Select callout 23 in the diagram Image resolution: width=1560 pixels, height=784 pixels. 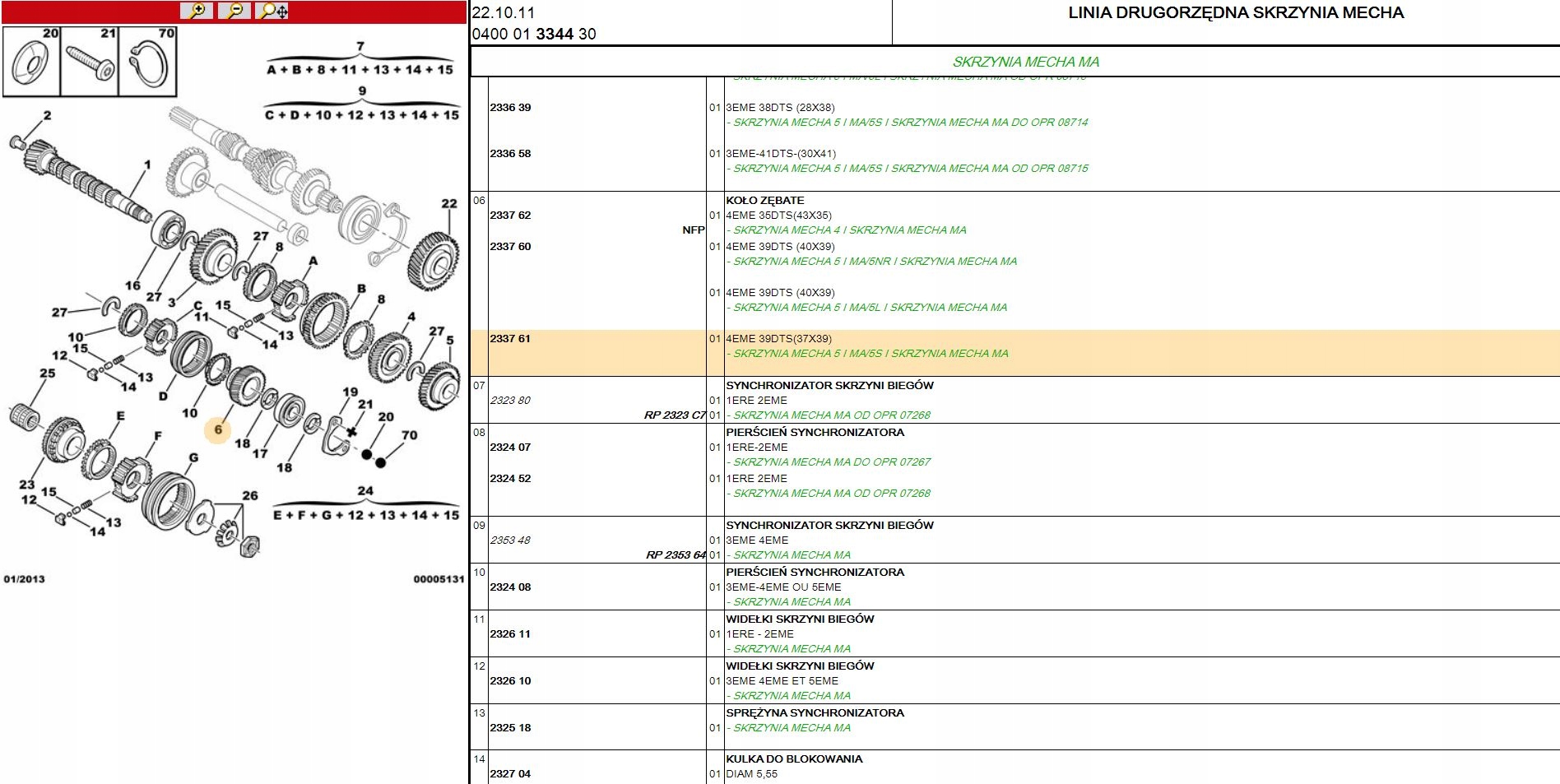(x=27, y=485)
